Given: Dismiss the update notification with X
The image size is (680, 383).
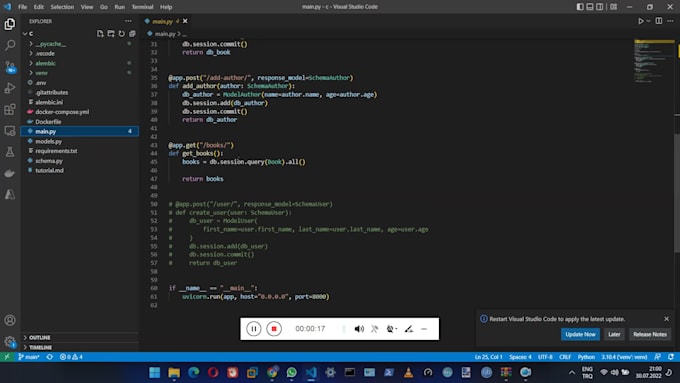Looking at the screenshot, I should tap(667, 319).
